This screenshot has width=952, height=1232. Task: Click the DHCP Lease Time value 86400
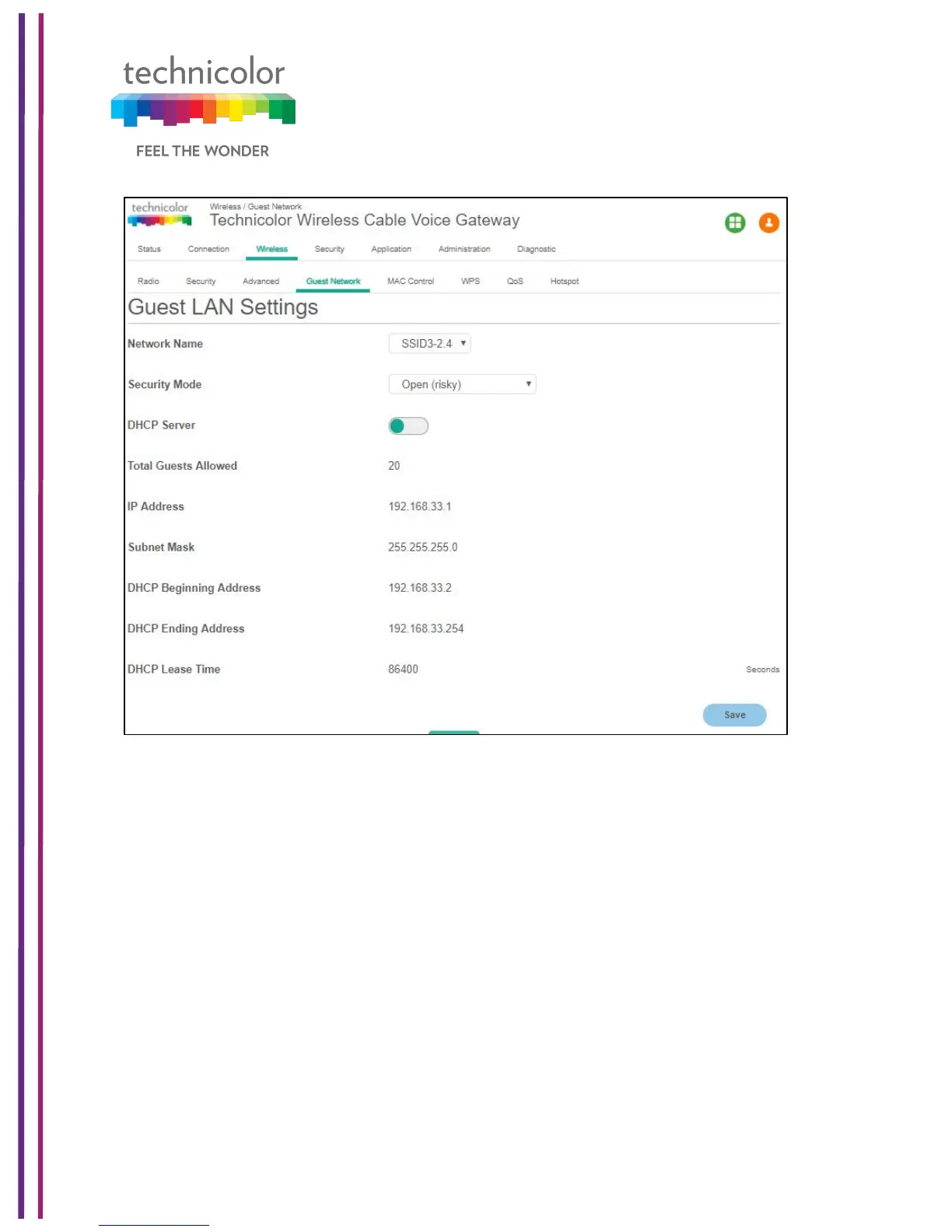tap(403, 669)
